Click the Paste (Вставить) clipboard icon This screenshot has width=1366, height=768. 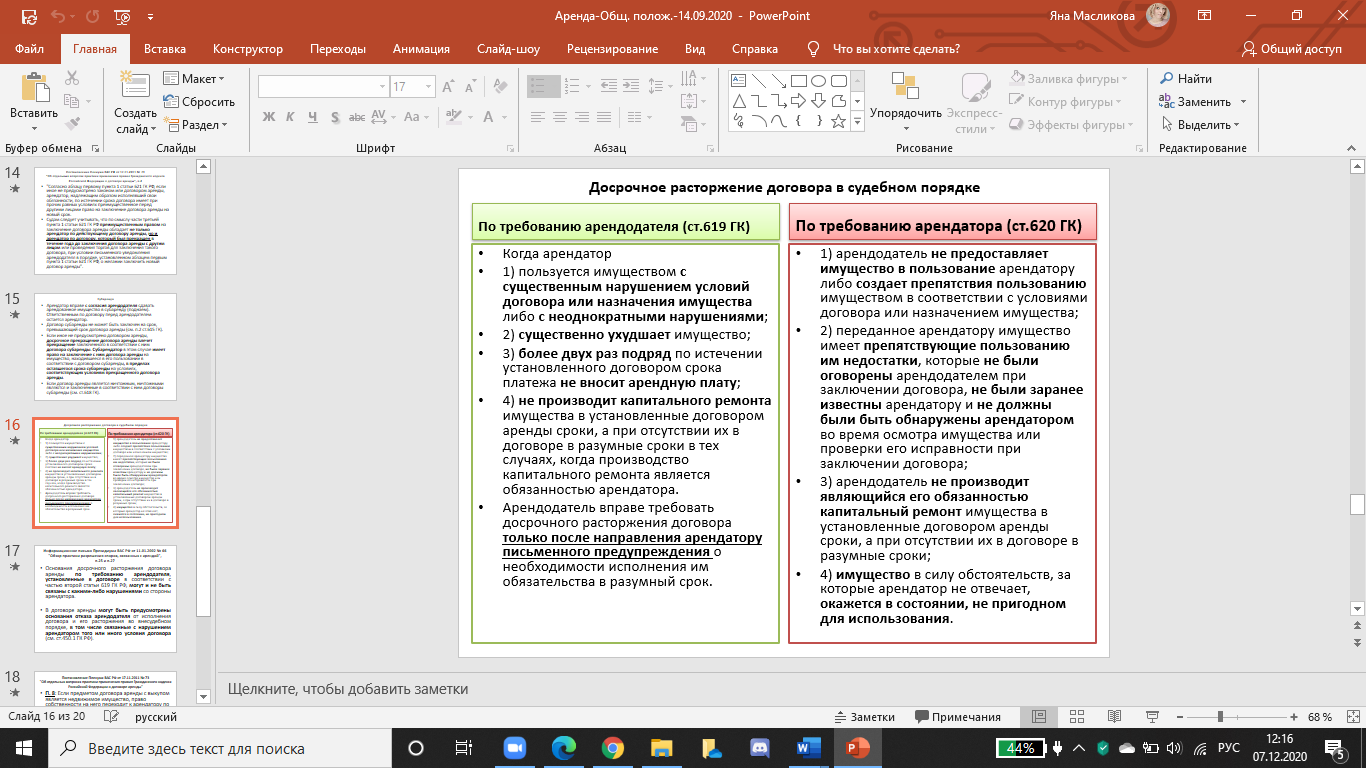(34, 88)
